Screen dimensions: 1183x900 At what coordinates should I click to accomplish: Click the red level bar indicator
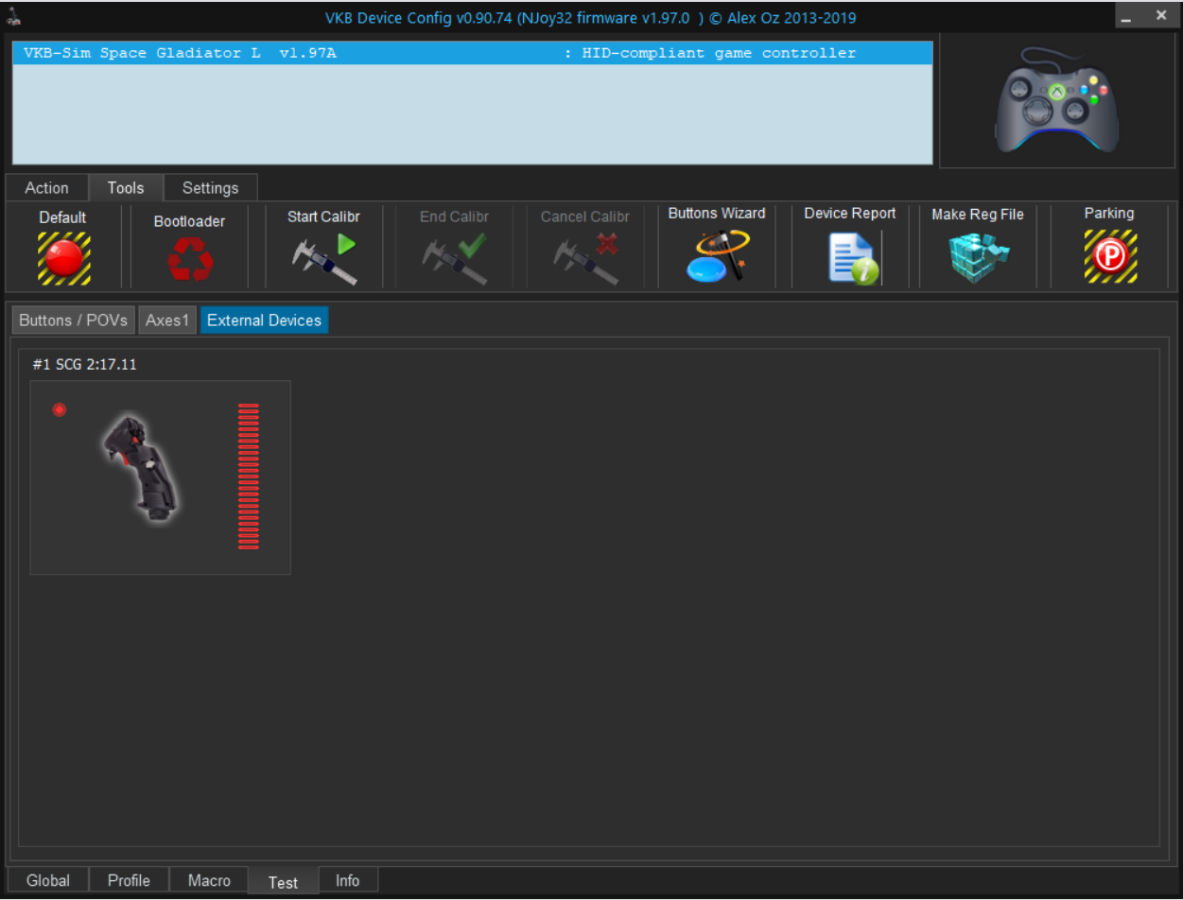pos(248,476)
